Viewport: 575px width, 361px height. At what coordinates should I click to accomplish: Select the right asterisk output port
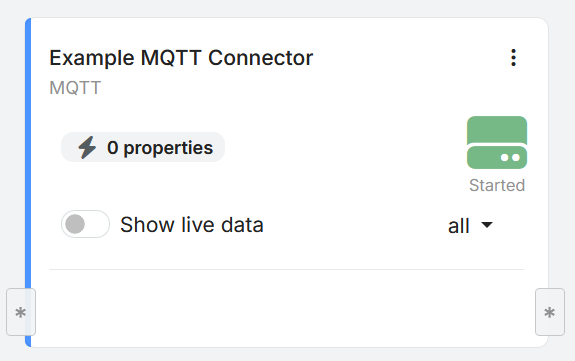(550, 312)
